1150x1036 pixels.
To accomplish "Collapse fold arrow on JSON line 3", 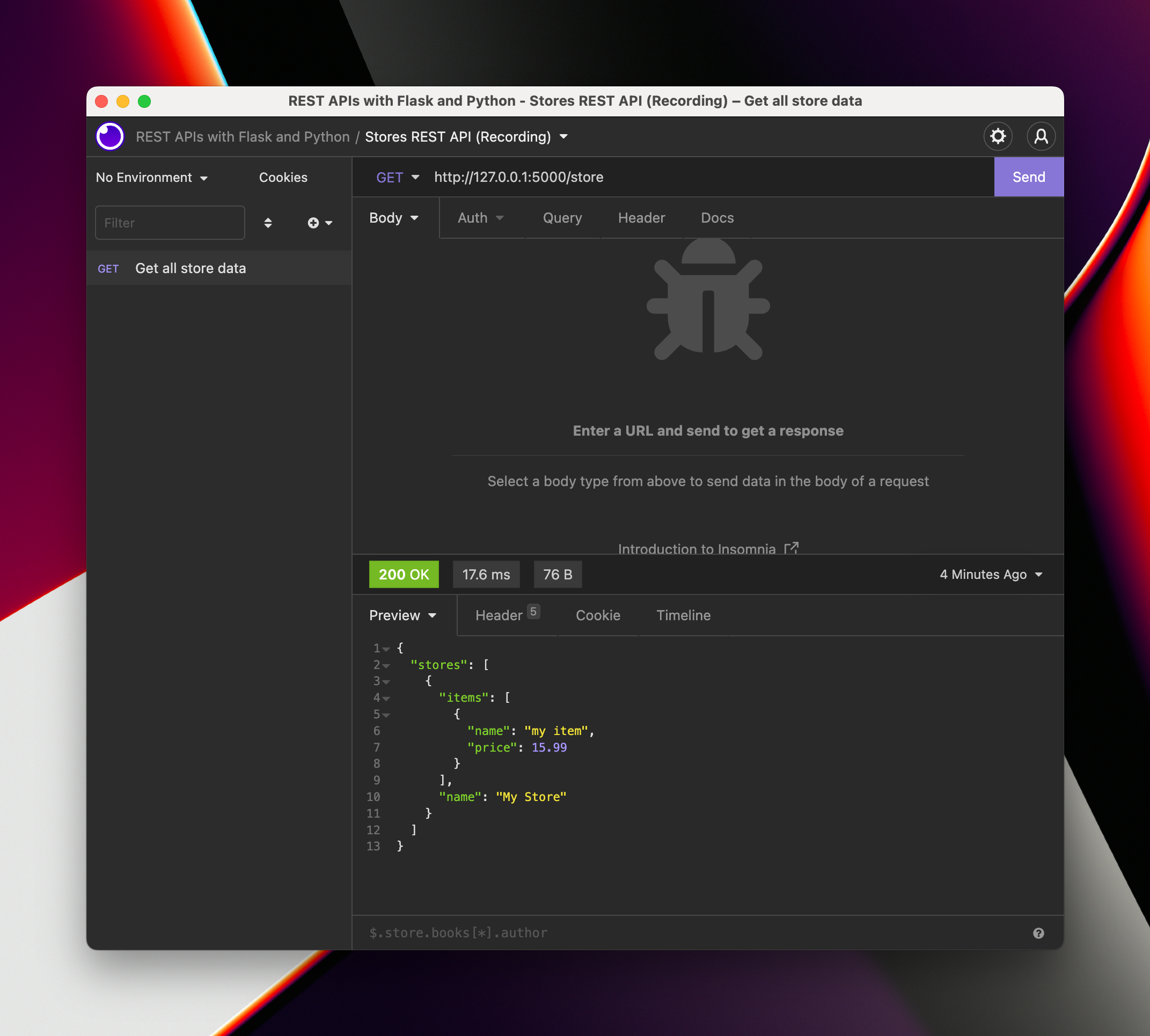I will point(386,682).
